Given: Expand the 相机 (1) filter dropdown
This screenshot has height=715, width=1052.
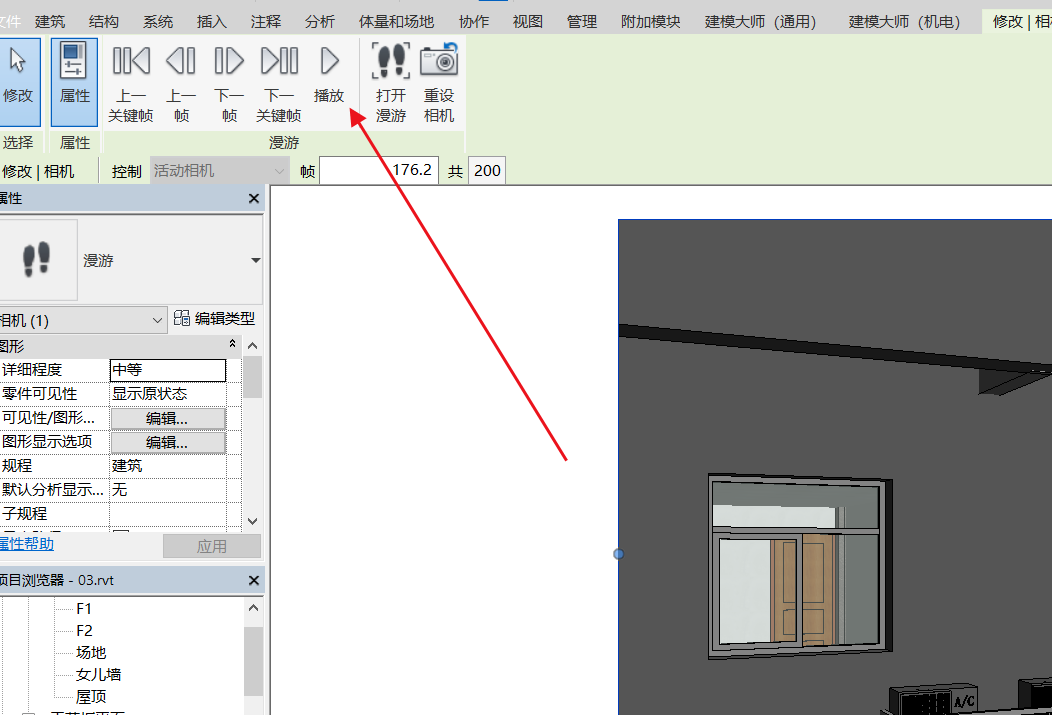Looking at the screenshot, I should (x=157, y=320).
